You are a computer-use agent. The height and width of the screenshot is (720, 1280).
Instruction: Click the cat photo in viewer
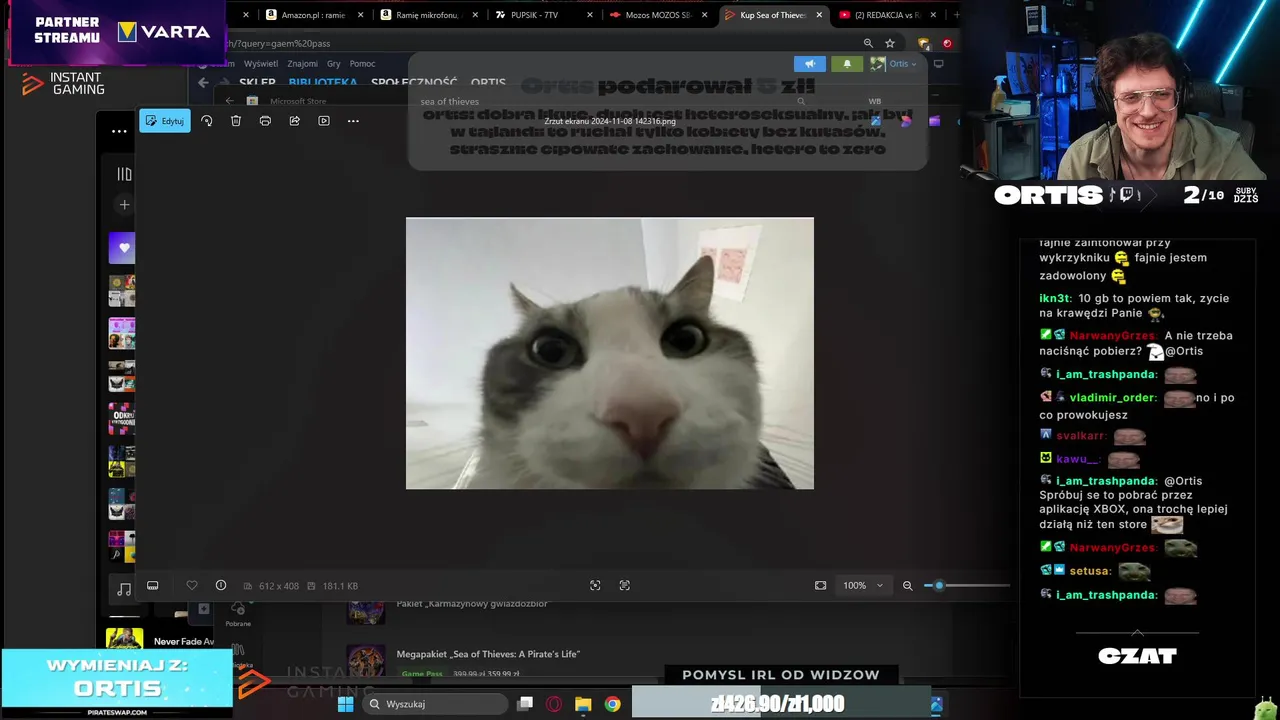tap(610, 353)
